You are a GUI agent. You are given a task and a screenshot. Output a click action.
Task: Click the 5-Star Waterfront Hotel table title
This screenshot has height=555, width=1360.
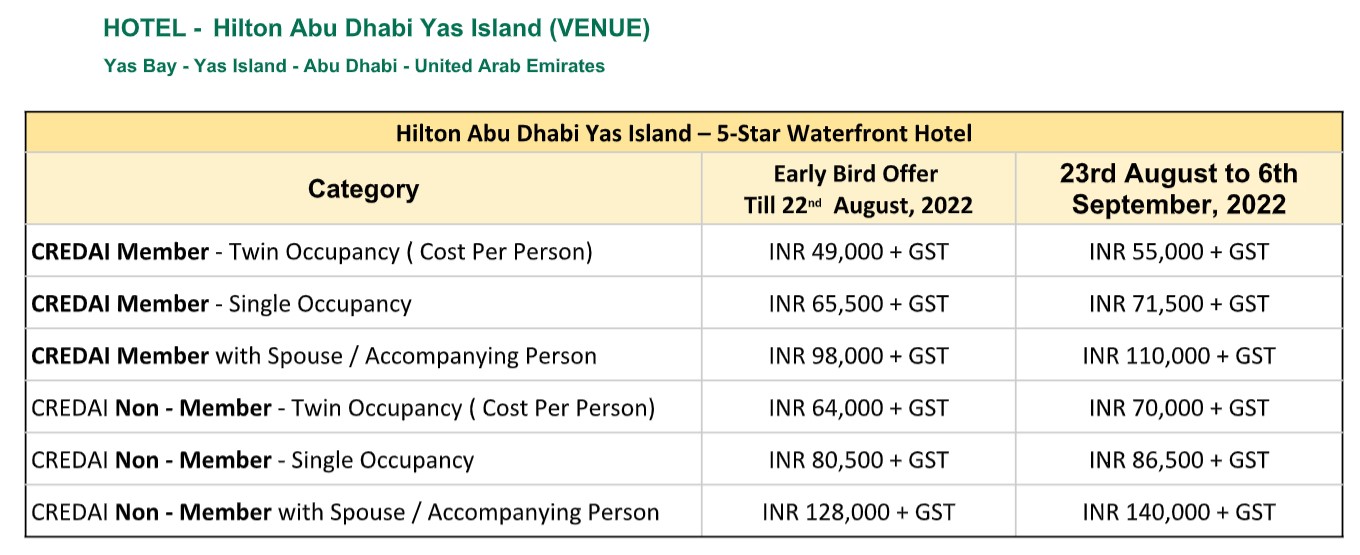pos(684,133)
